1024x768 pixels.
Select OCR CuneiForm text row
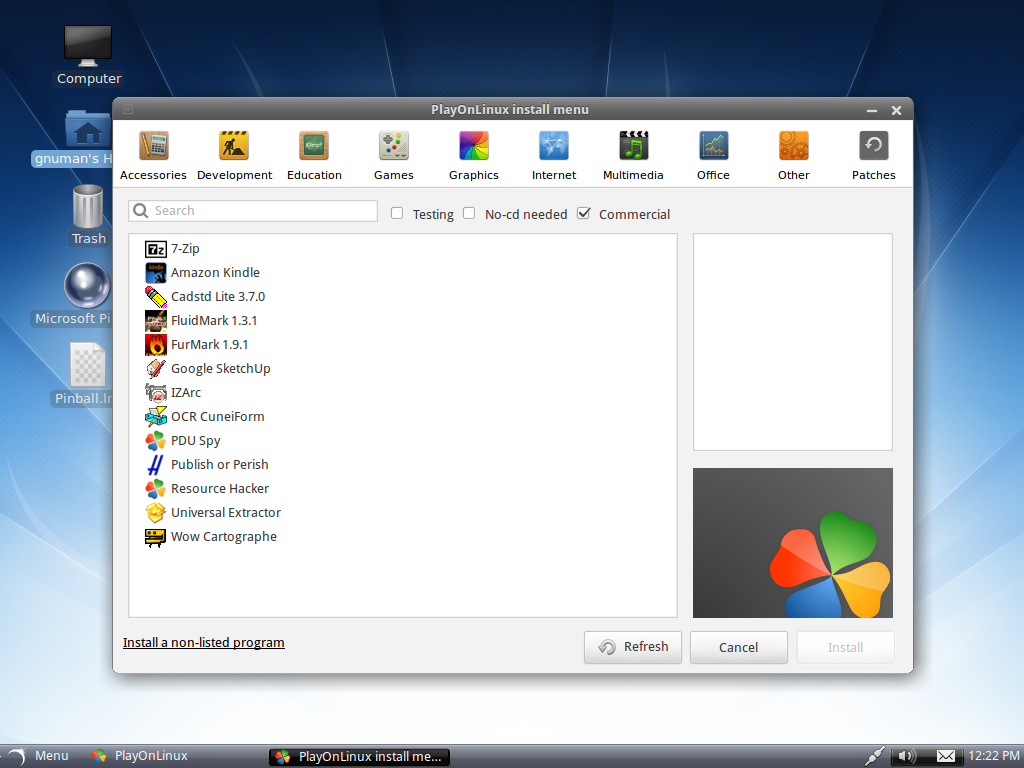217,417
